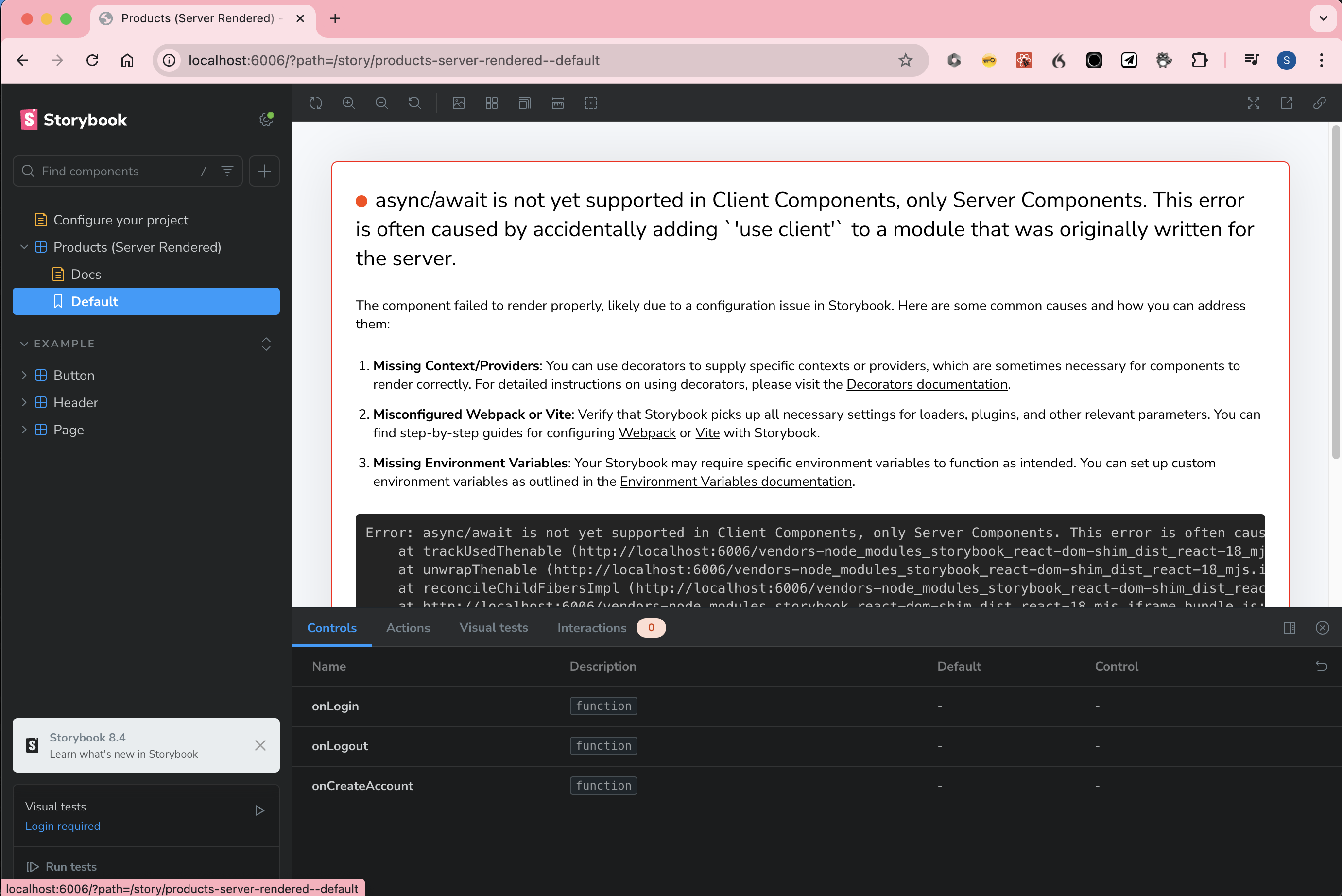This screenshot has height=896, width=1342.
Task: Close the Products (Server Rendered) tab
Action: [300, 18]
